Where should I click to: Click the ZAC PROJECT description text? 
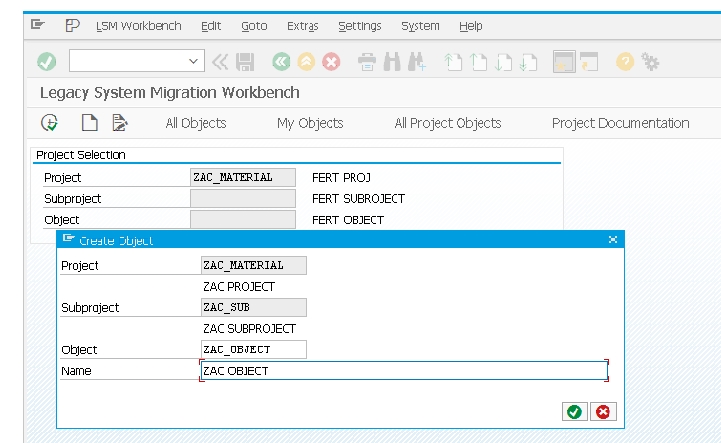239,287
